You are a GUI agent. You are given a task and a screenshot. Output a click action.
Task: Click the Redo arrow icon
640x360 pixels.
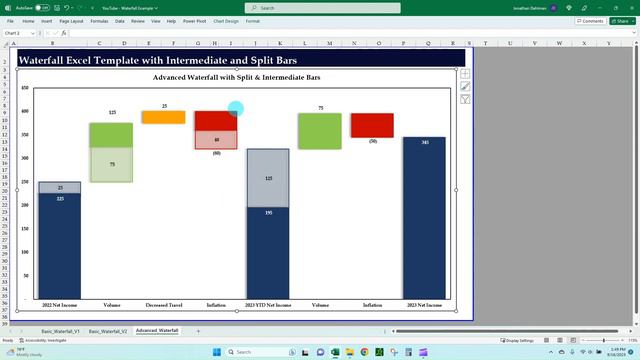80,8
